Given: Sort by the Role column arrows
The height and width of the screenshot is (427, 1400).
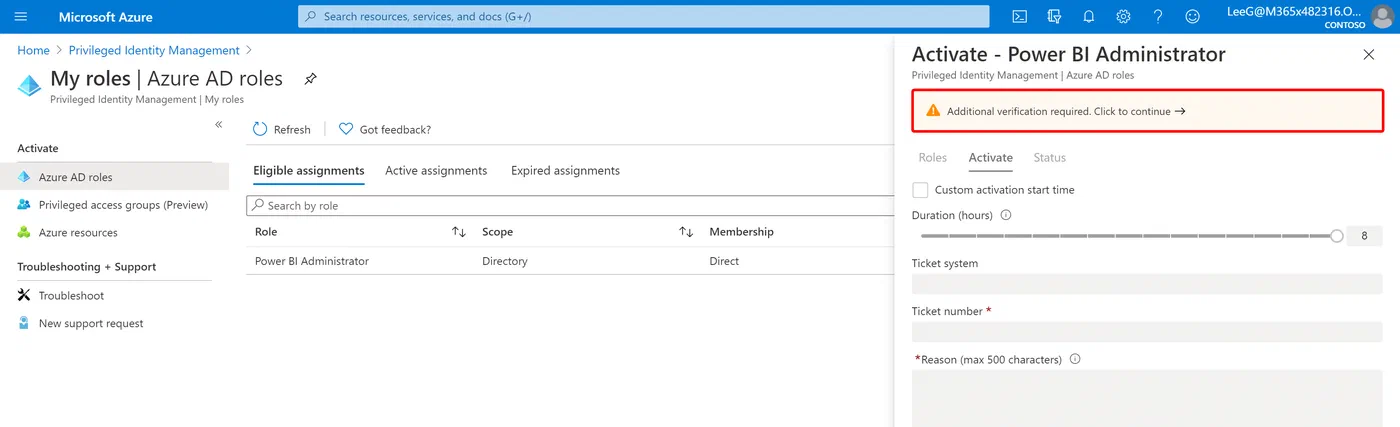Looking at the screenshot, I should click(x=459, y=232).
